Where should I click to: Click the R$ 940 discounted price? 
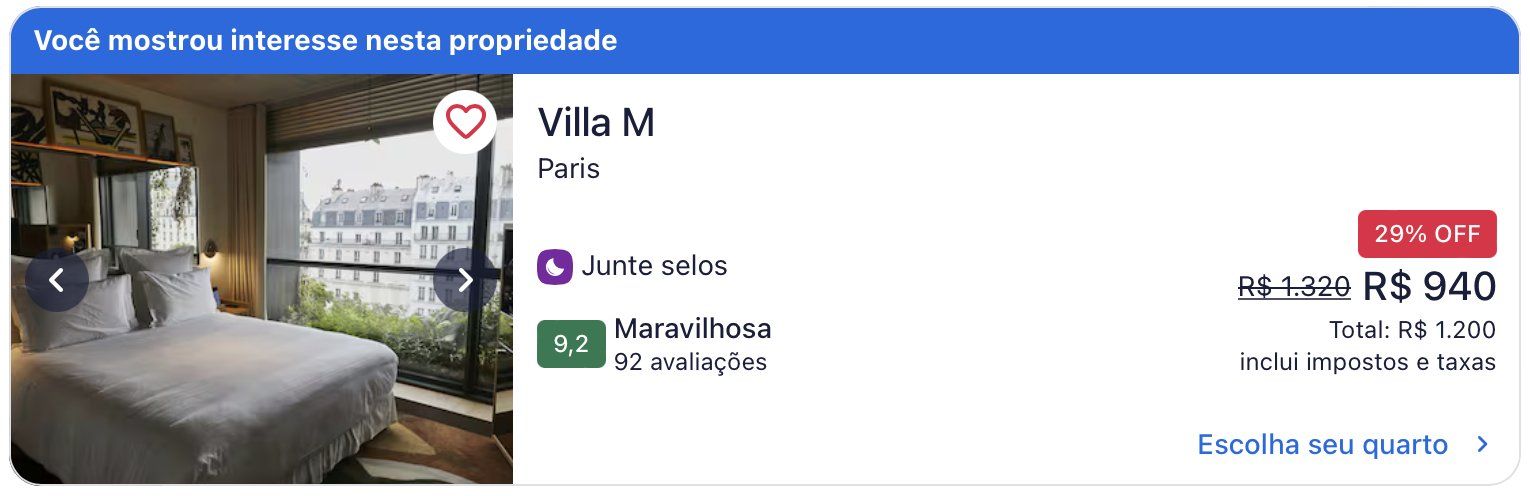coord(1429,286)
